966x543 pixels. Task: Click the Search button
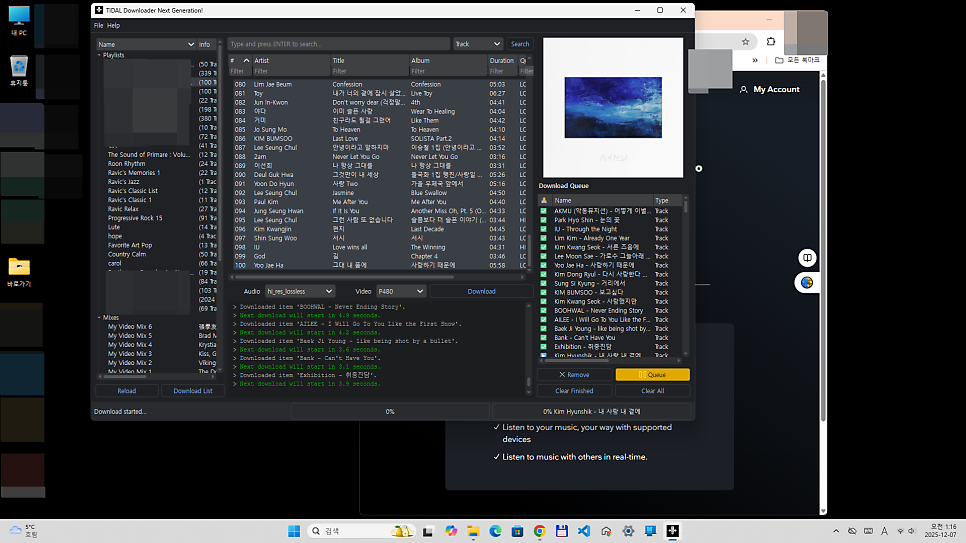coord(520,44)
